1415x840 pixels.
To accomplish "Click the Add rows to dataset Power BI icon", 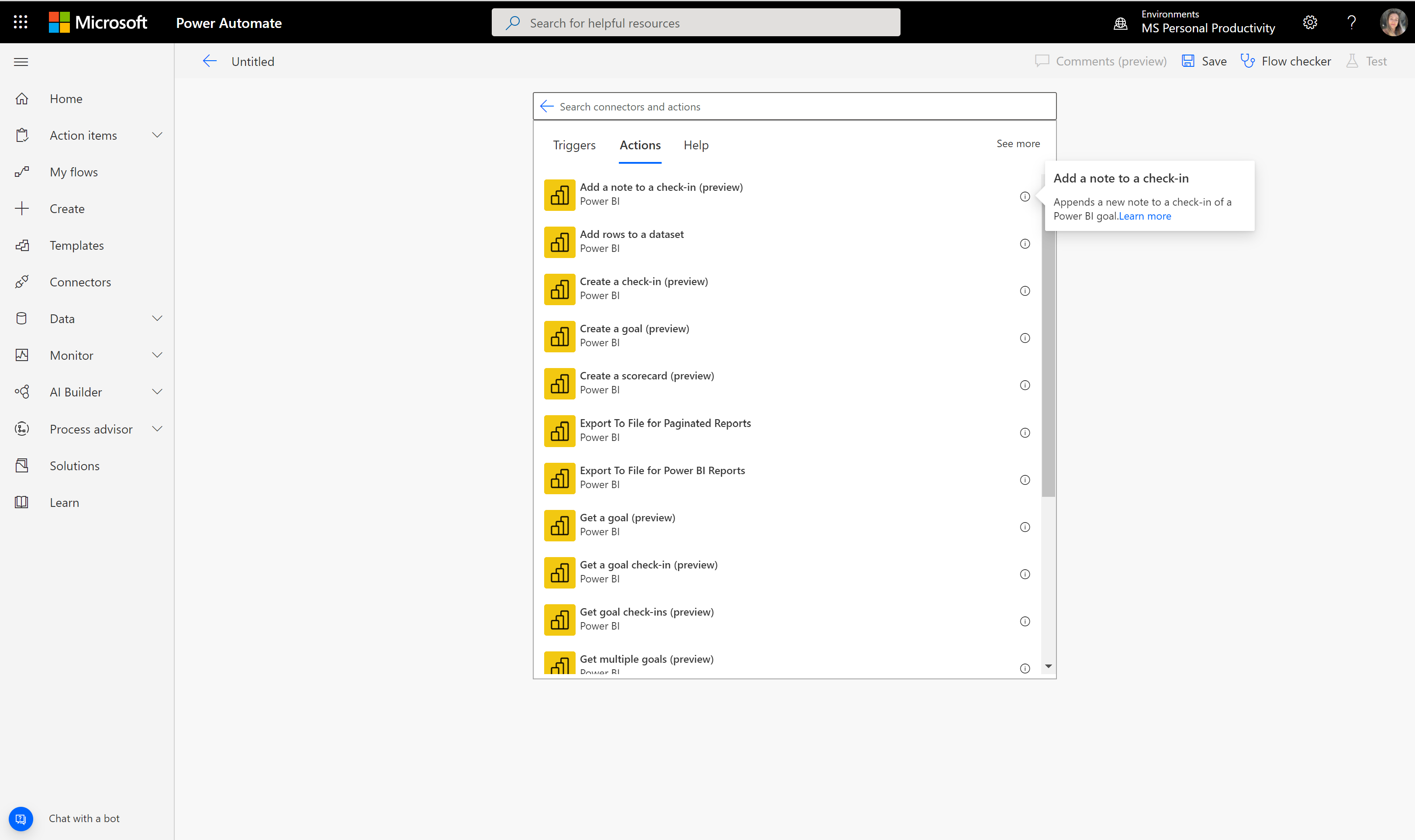I will pos(559,241).
